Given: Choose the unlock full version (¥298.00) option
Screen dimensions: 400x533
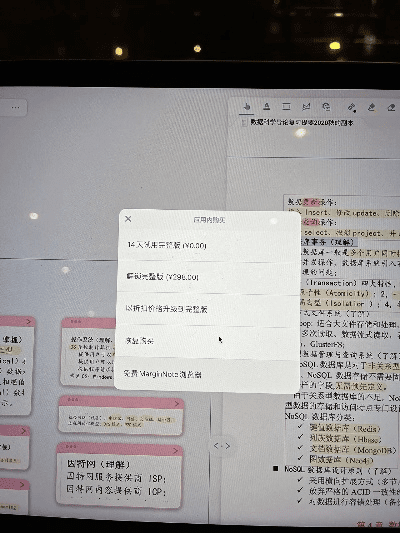Looking at the screenshot, I should [x=208, y=277].
